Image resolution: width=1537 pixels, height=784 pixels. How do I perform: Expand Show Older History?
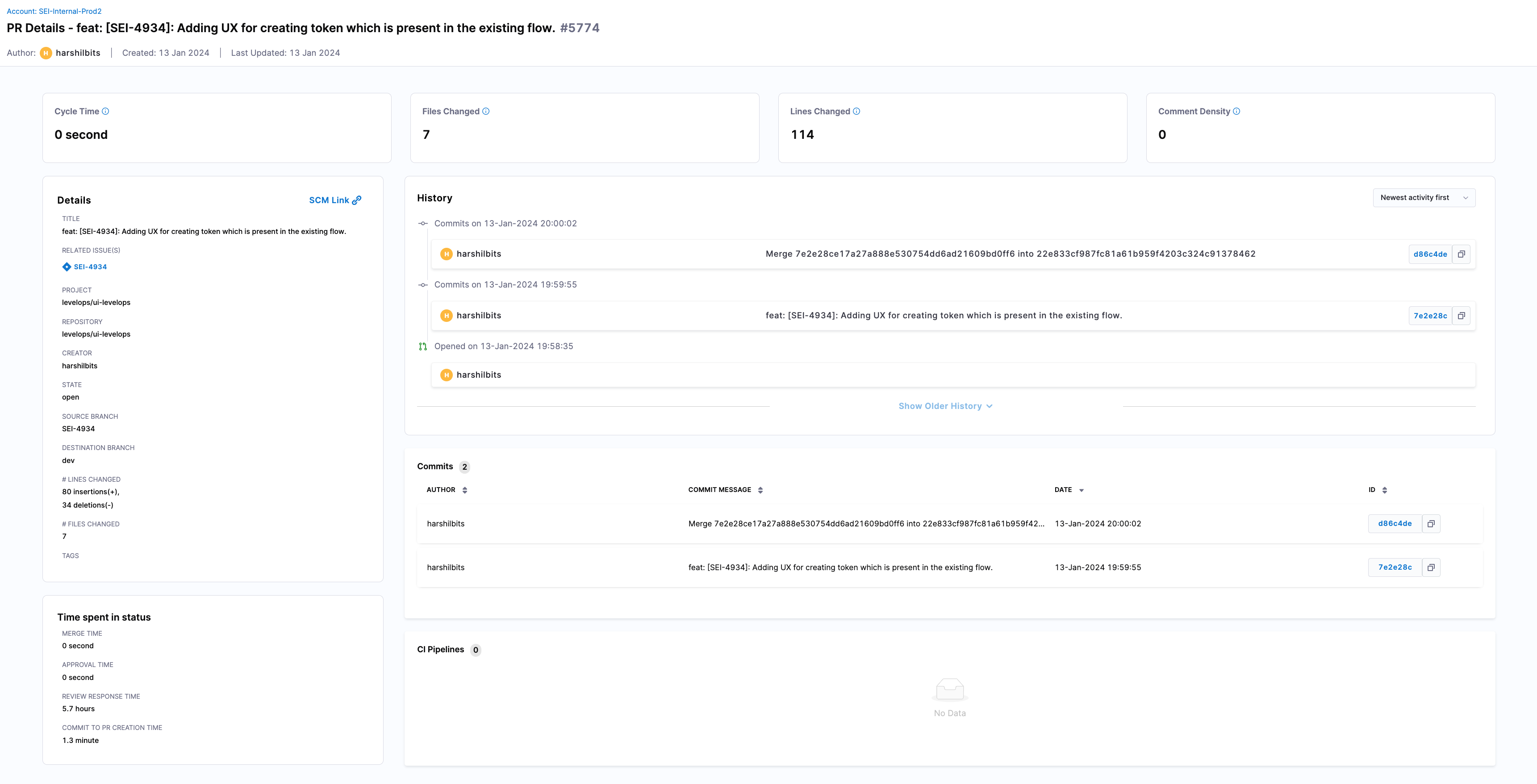coord(945,406)
